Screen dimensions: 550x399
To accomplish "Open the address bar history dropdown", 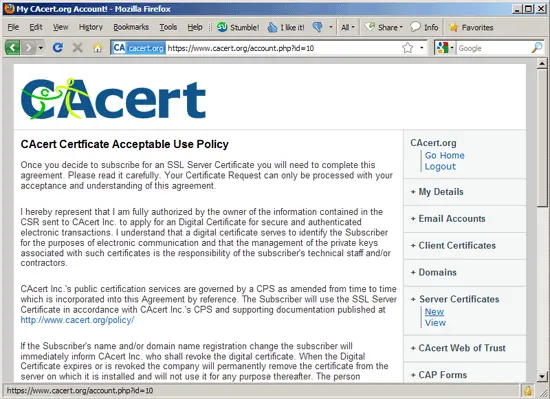I will tap(422, 48).
